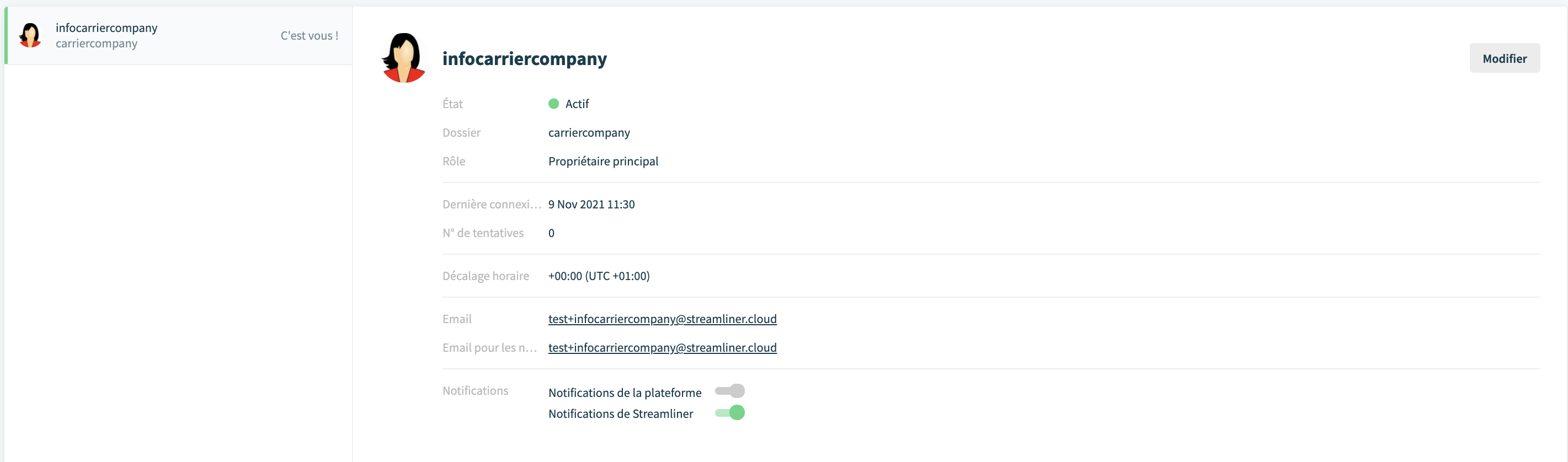The height and width of the screenshot is (462, 1568).
Task: Click the 'Propriétaire principal' role value
Action: (x=603, y=162)
